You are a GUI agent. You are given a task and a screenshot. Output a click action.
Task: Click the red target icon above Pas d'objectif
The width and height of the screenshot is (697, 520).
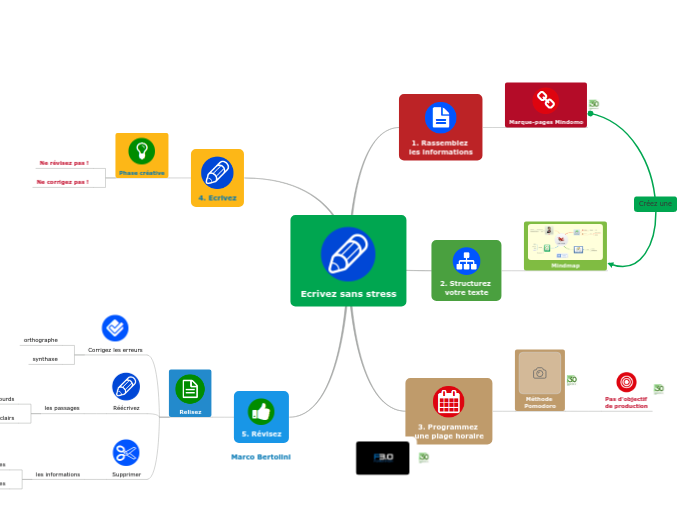(x=626, y=382)
